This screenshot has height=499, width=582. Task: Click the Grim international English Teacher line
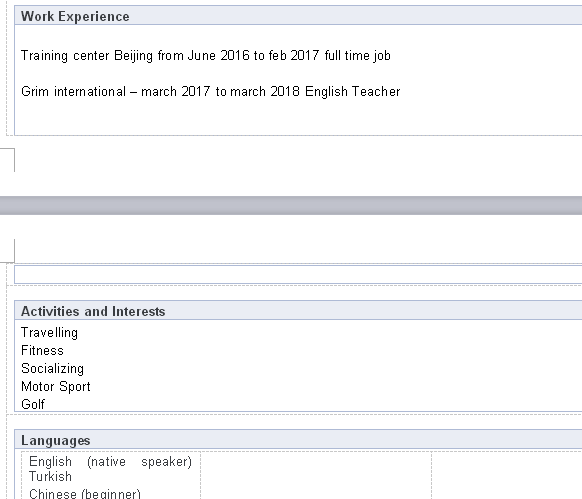pyautogui.click(x=210, y=91)
